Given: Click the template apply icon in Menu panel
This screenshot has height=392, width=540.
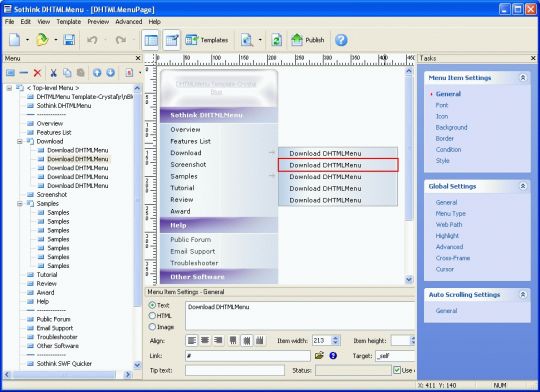Looking at the screenshot, I should click(x=129, y=73).
